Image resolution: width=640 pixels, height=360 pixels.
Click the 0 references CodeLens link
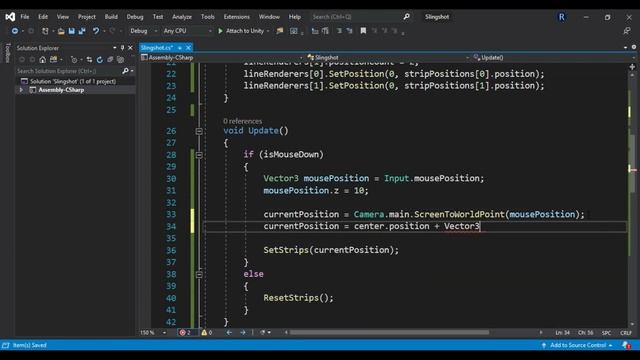tap(242, 121)
